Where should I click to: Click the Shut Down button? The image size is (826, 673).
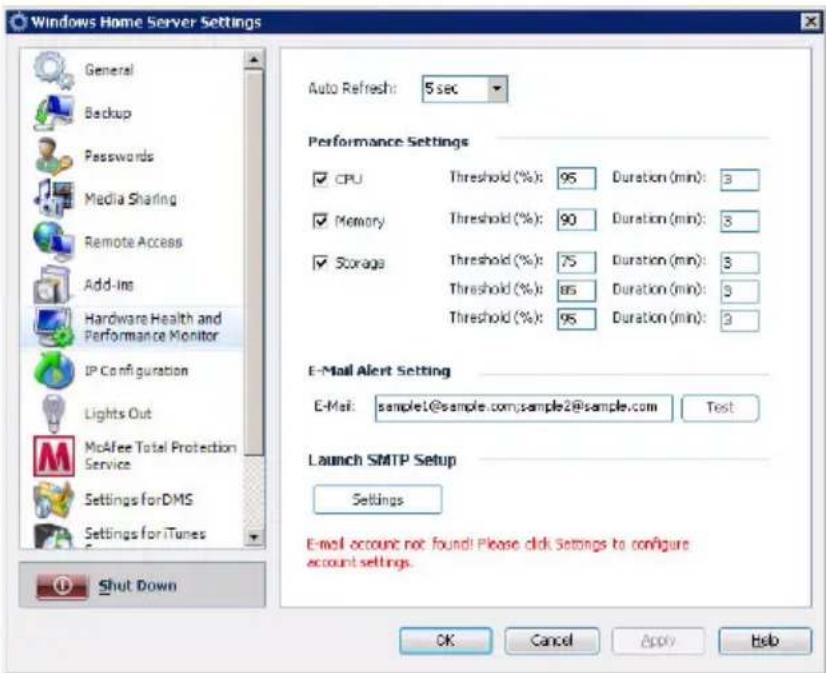pos(142,585)
